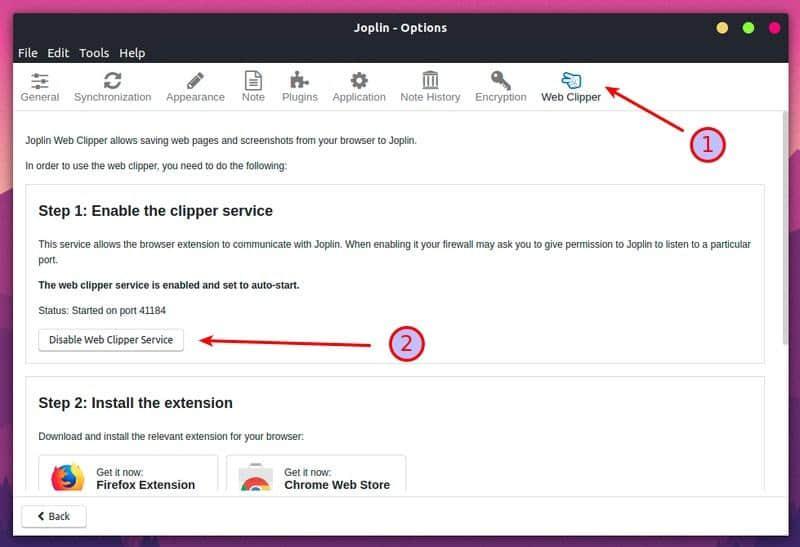Viewport: 800px width, 547px height.
Task: Open the Plugins puzzle piece icon
Action: pyautogui.click(x=299, y=80)
